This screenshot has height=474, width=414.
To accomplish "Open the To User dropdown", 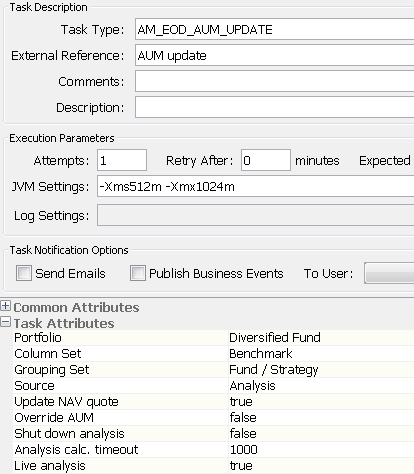I will point(389,273).
